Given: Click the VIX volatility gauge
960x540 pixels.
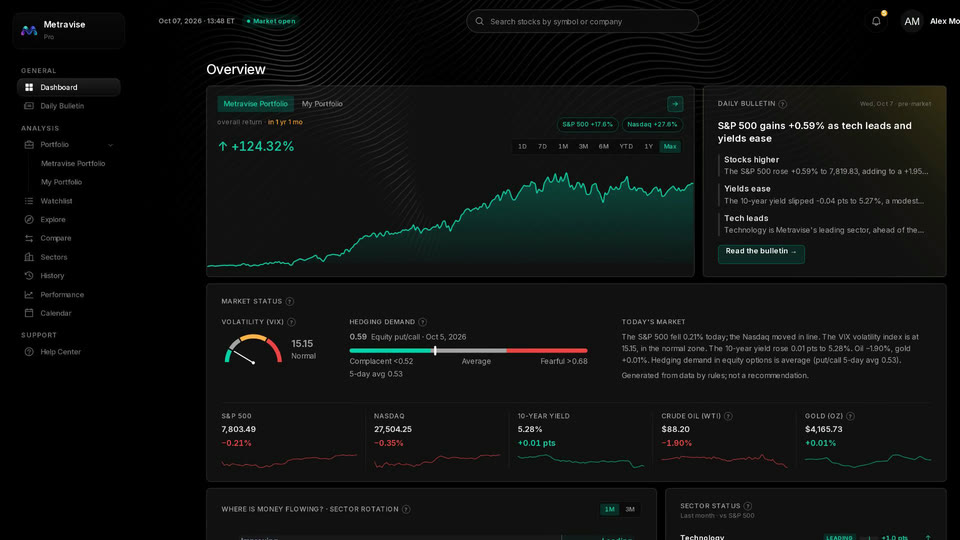Looking at the screenshot, I should (253, 349).
